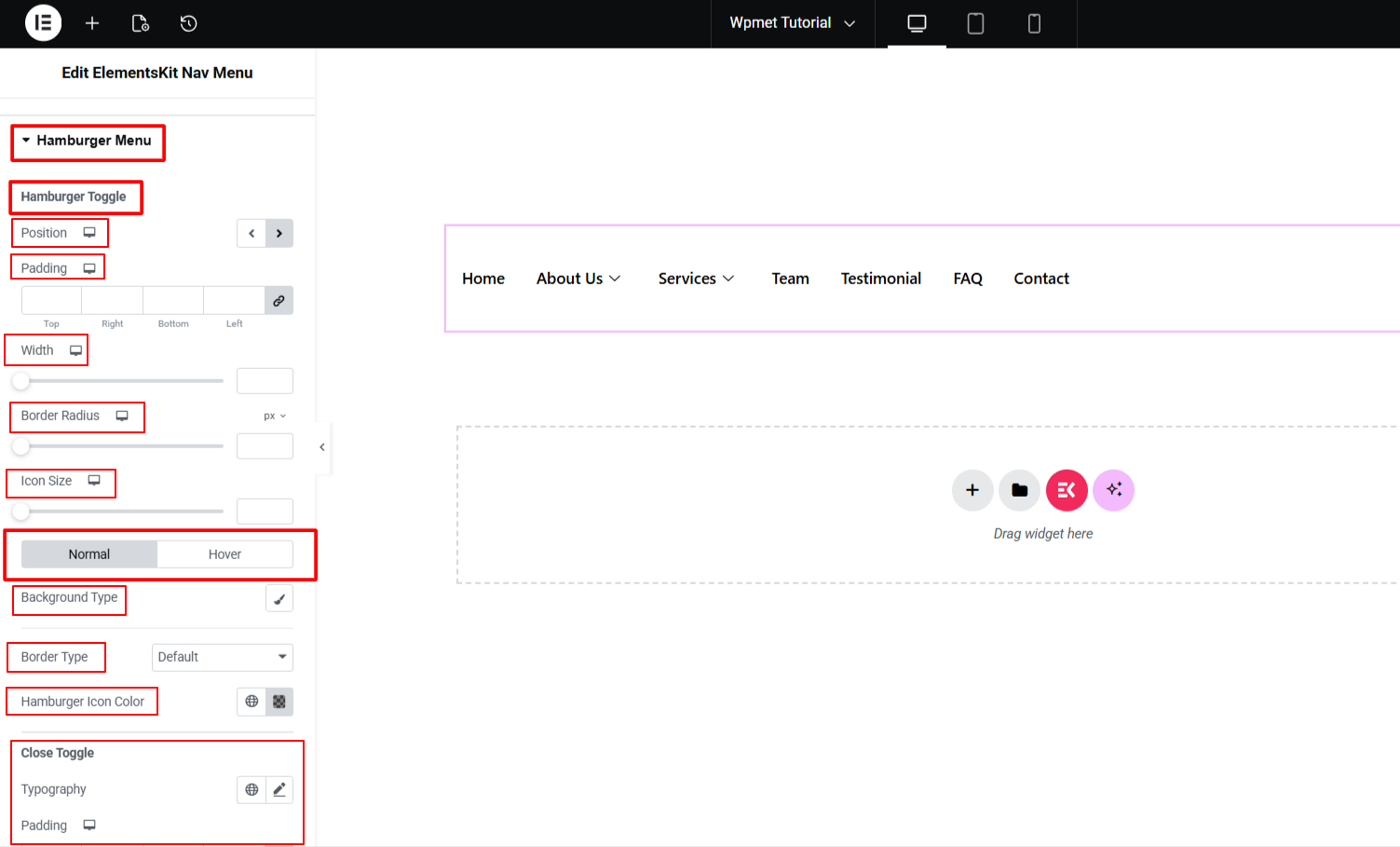This screenshot has height=847, width=1400.
Task: Add a new element with the plus icon
Action: 92,22
